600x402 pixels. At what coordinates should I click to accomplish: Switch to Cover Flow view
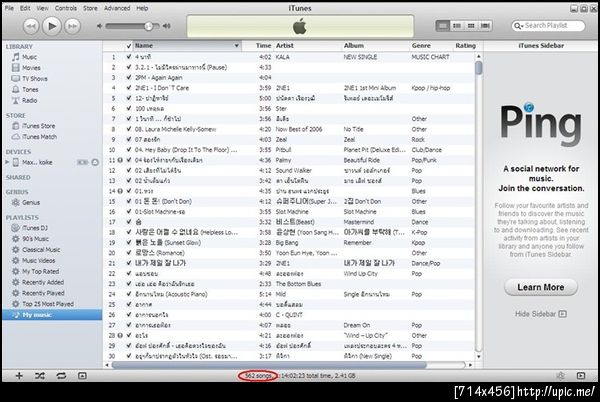point(485,26)
